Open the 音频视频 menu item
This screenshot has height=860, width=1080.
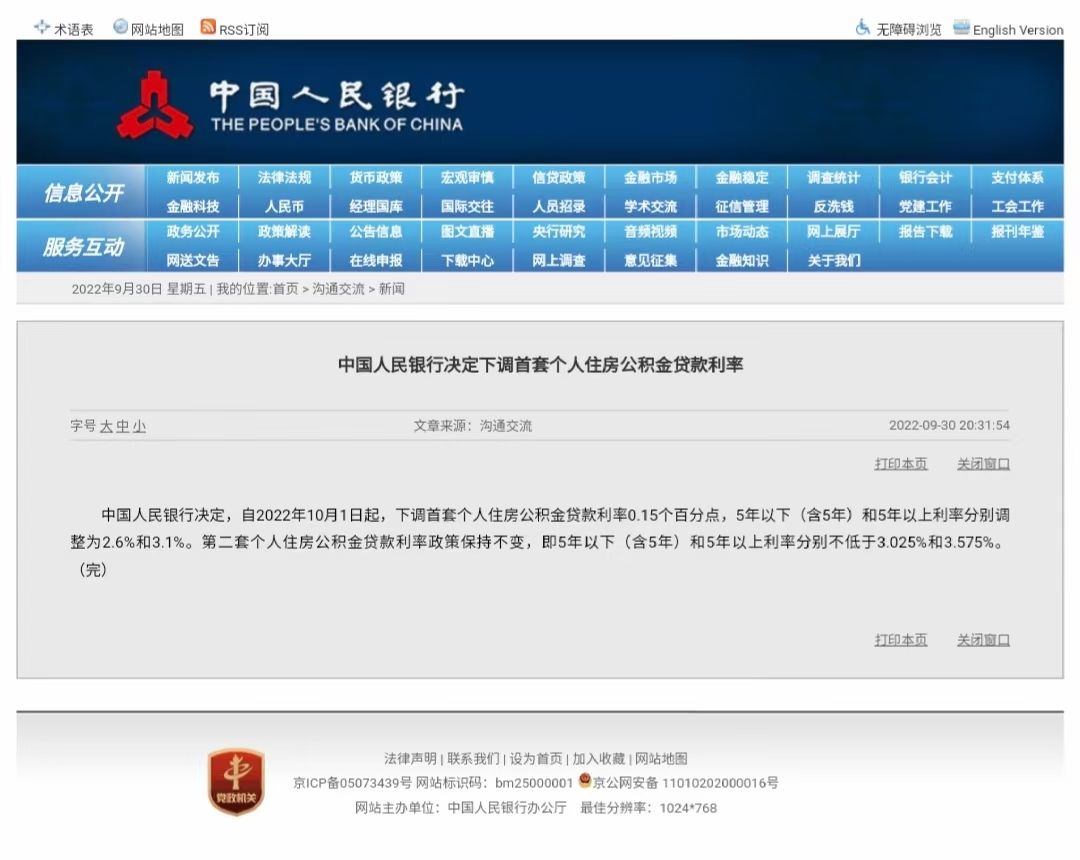point(650,231)
